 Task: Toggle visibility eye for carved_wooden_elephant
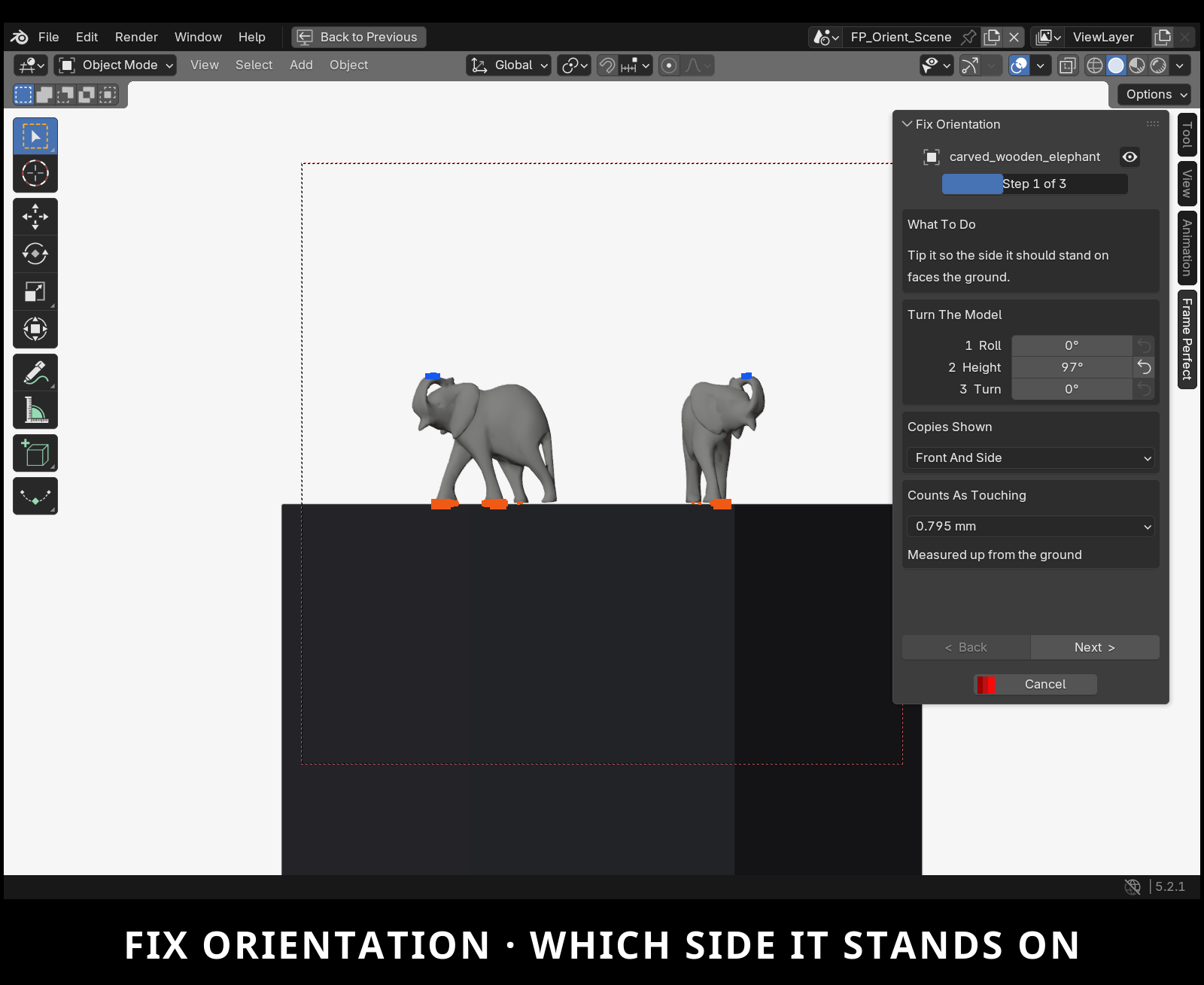click(1130, 157)
